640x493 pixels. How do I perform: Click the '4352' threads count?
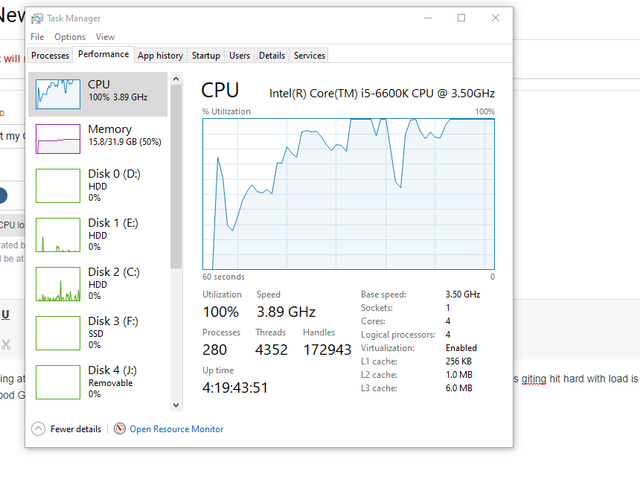[271, 350]
